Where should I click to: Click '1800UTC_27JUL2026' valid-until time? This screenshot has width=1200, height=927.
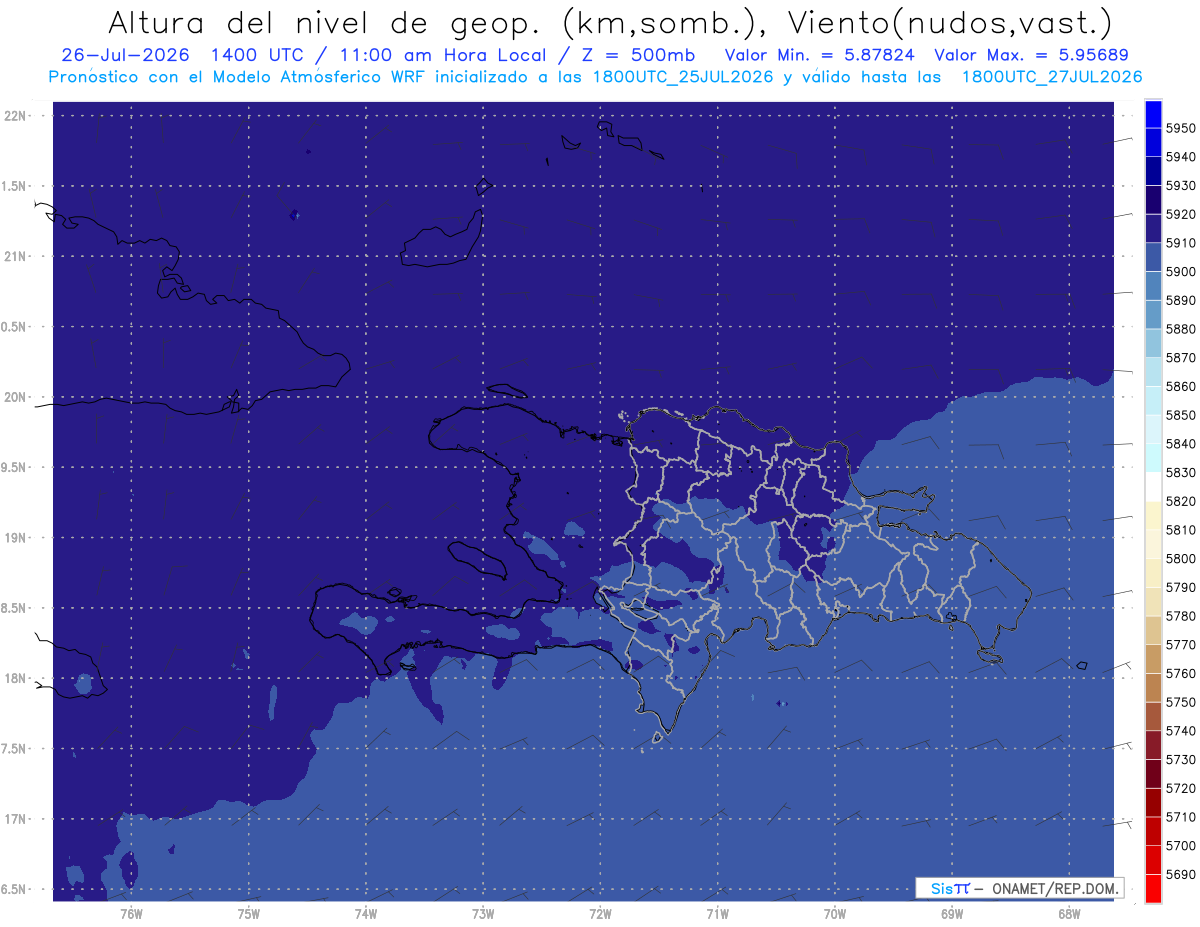[x=1052, y=77]
